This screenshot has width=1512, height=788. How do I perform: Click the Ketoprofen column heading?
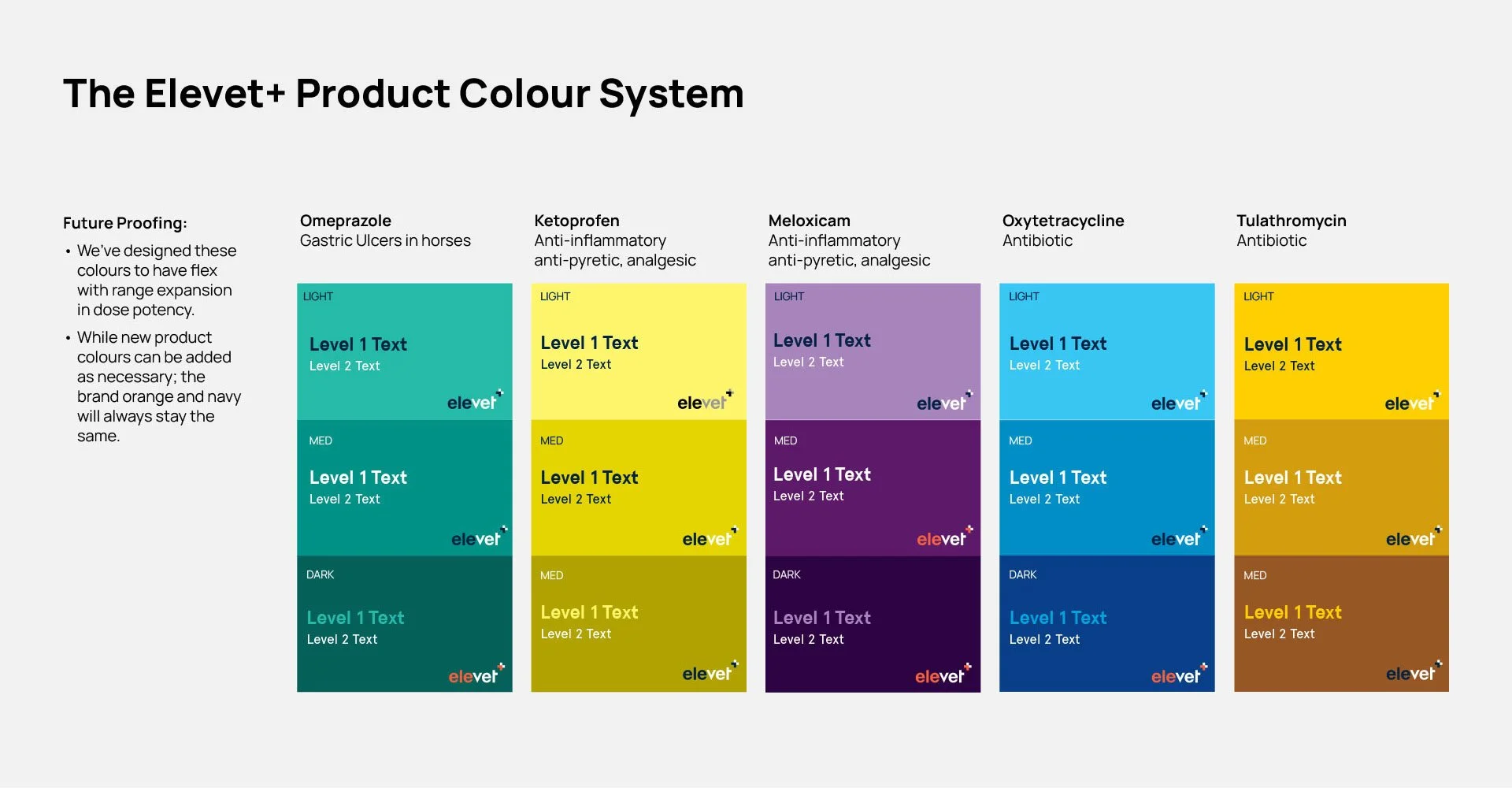point(576,221)
